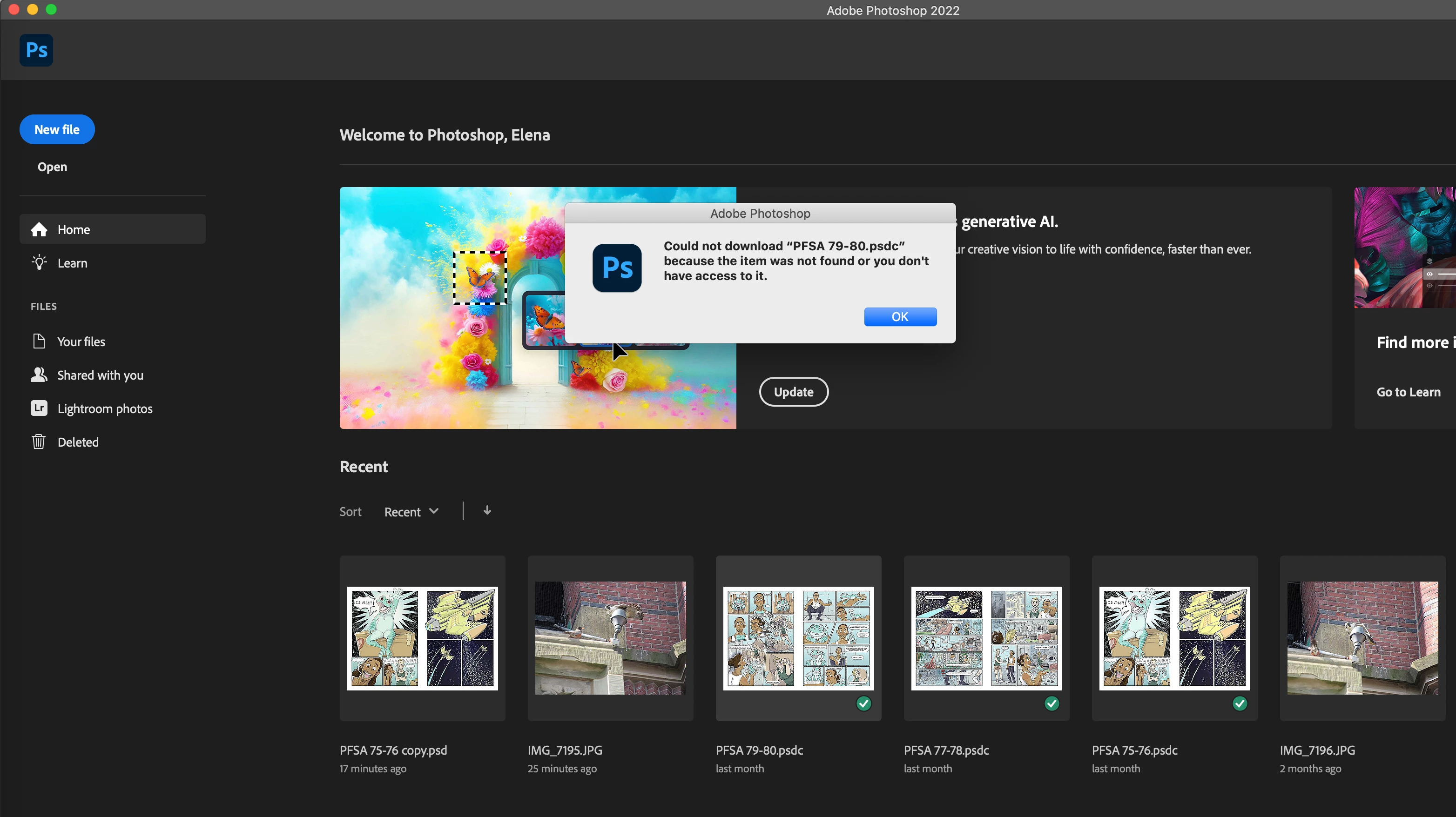Click the Photoshop Ps logo icon
The height and width of the screenshot is (817, 1456).
36,50
